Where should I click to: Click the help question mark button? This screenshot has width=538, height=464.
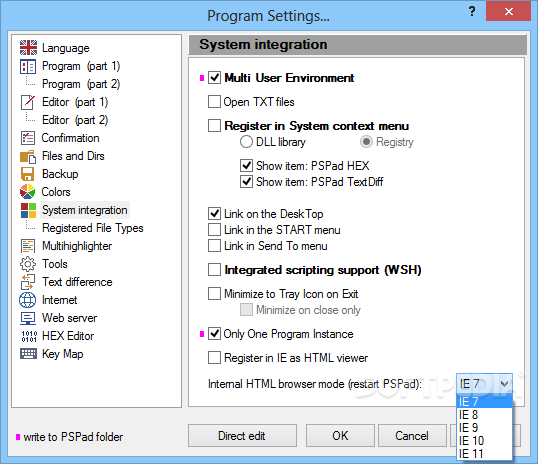472,12
